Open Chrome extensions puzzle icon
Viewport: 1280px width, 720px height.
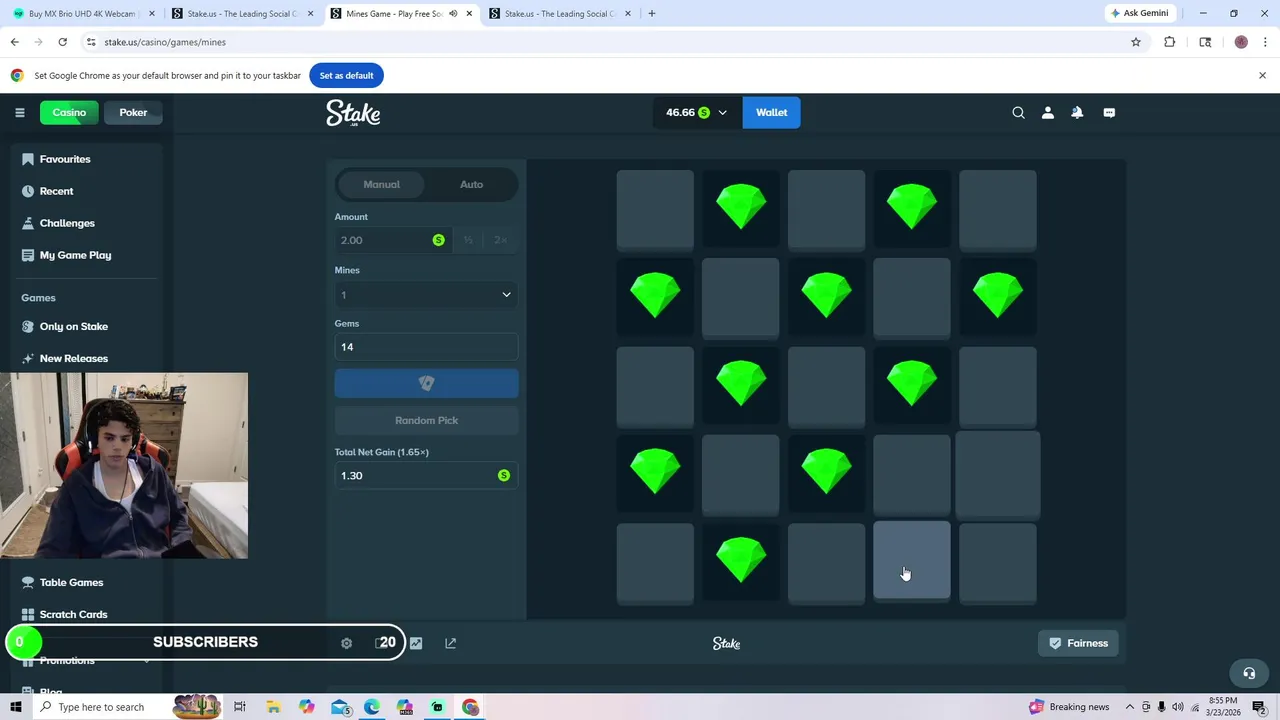click(1169, 42)
